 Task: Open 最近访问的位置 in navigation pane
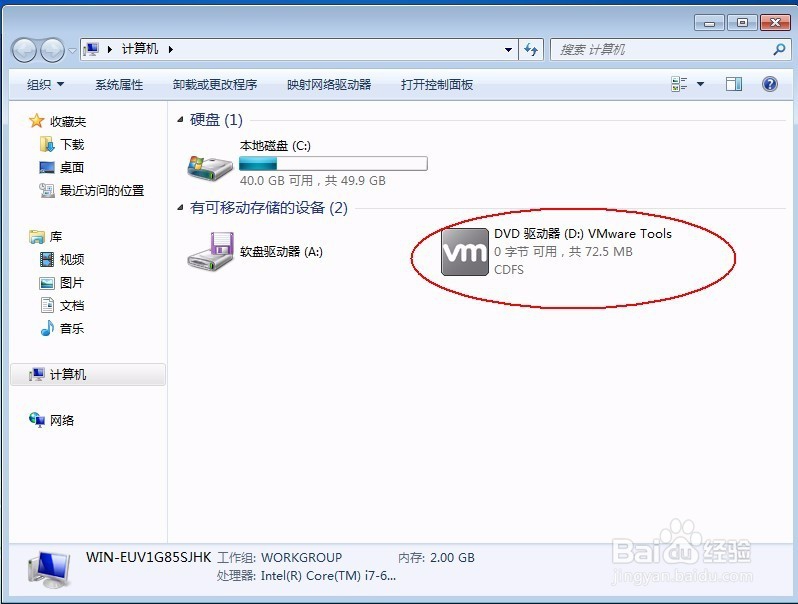[x=102, y=190]
